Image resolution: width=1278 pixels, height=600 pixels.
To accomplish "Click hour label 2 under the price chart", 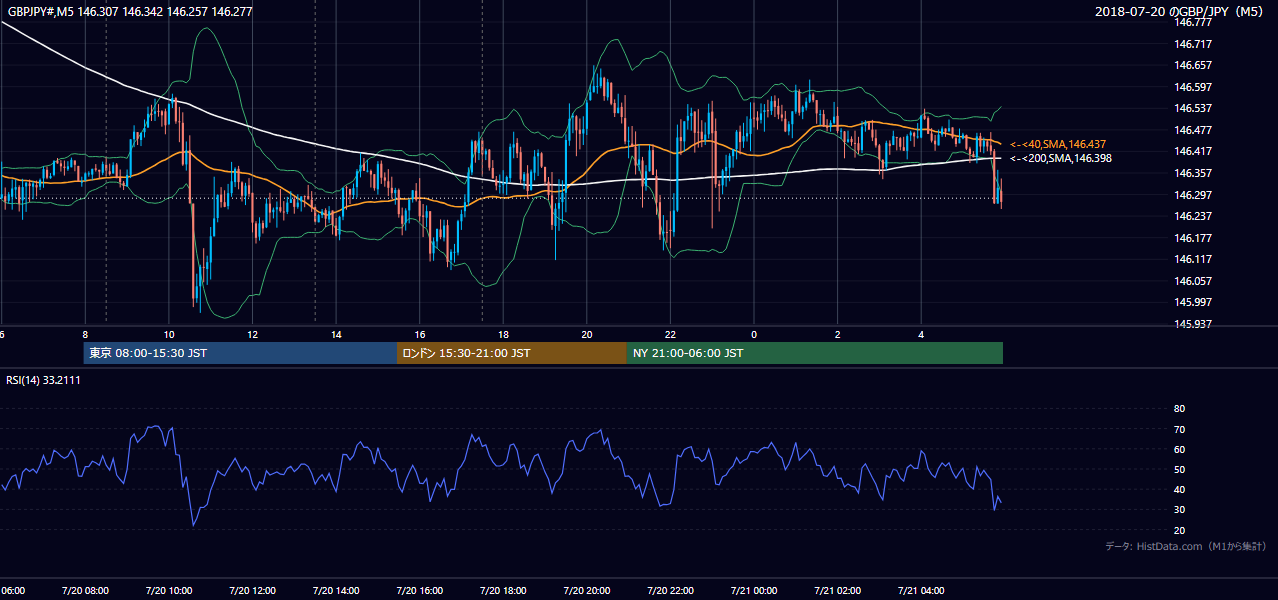I will pos(838,335).
